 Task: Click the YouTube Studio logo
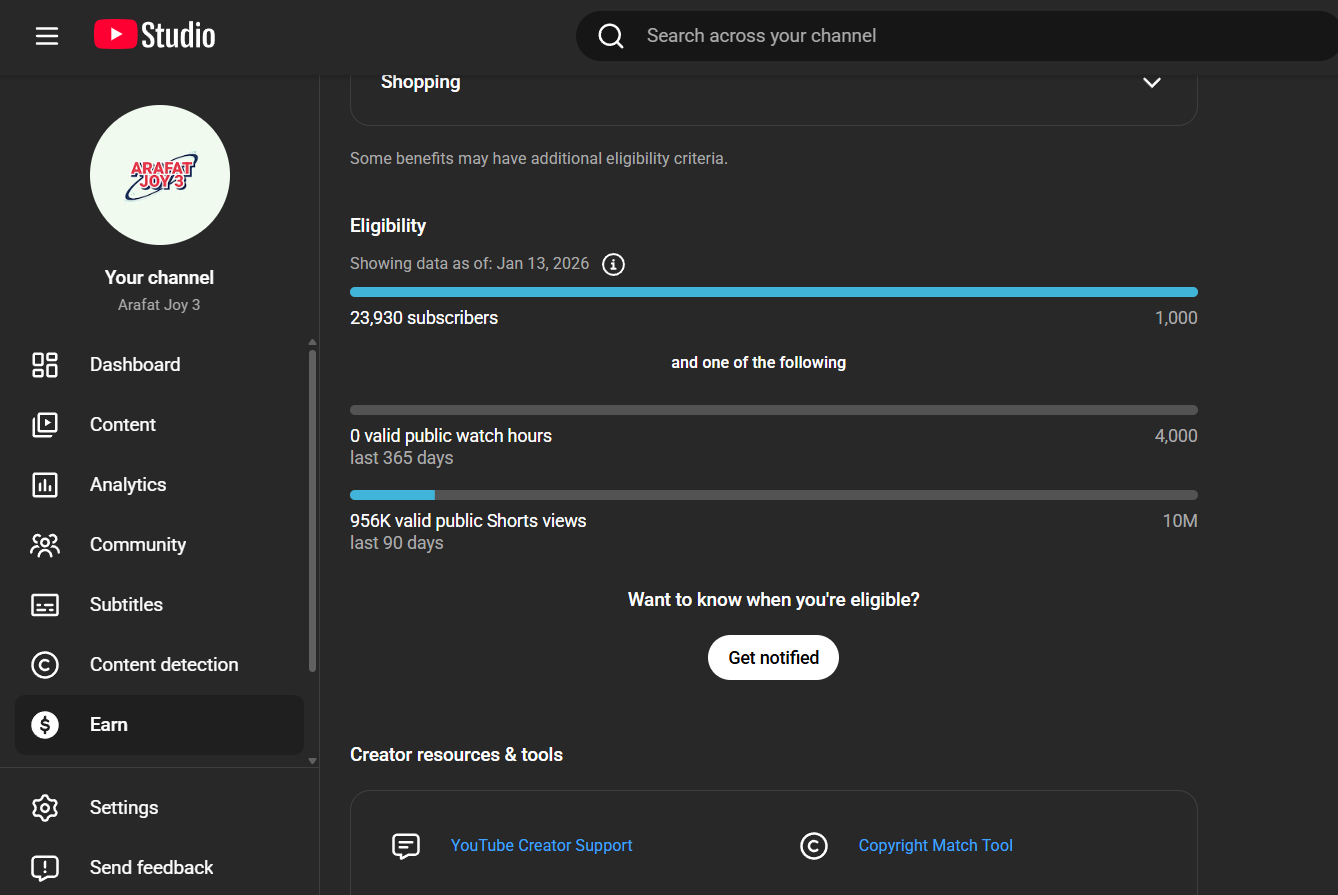(155, 36)
